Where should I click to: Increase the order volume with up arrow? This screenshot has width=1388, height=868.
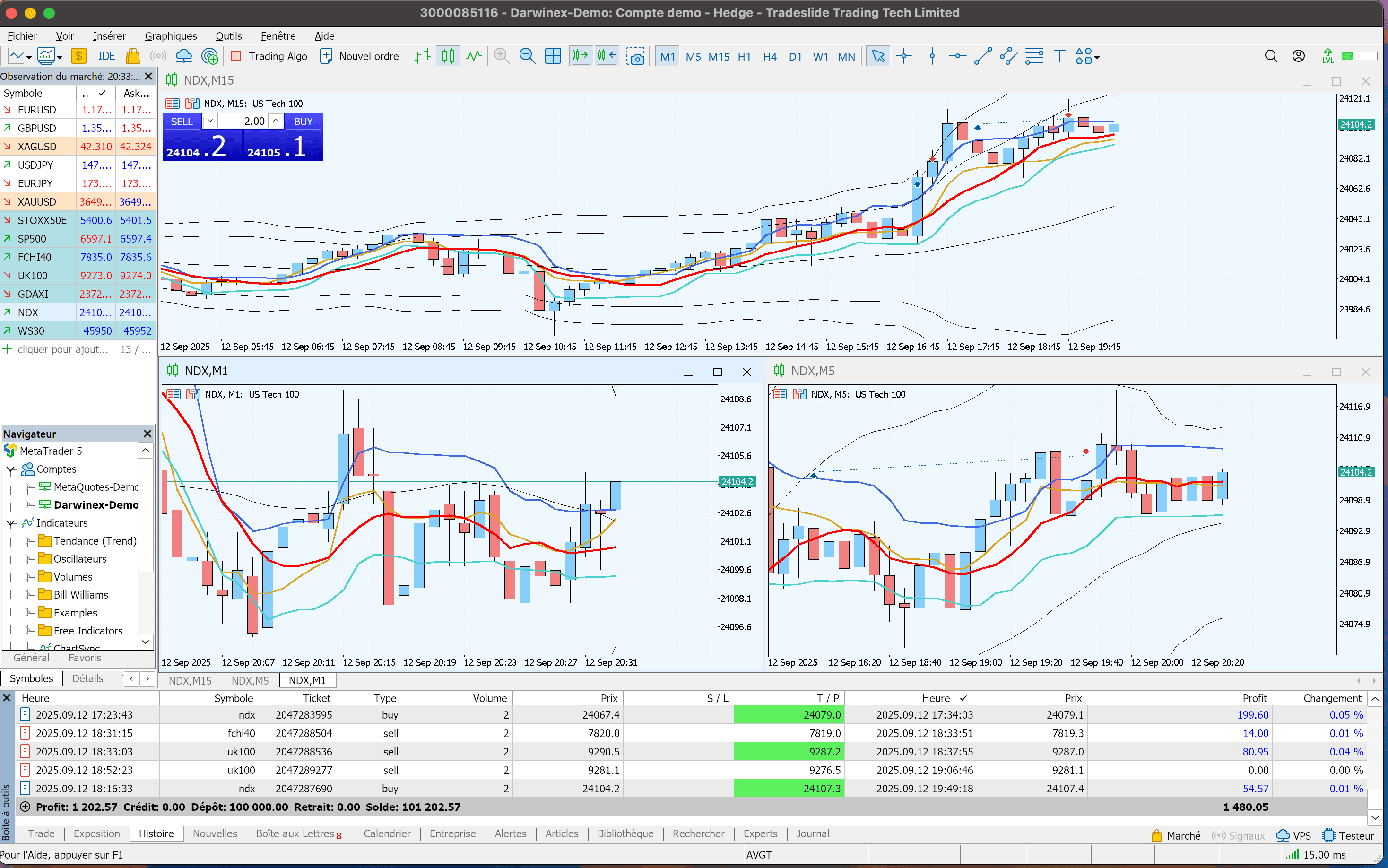pyautogui.click(x=276, y=121)
